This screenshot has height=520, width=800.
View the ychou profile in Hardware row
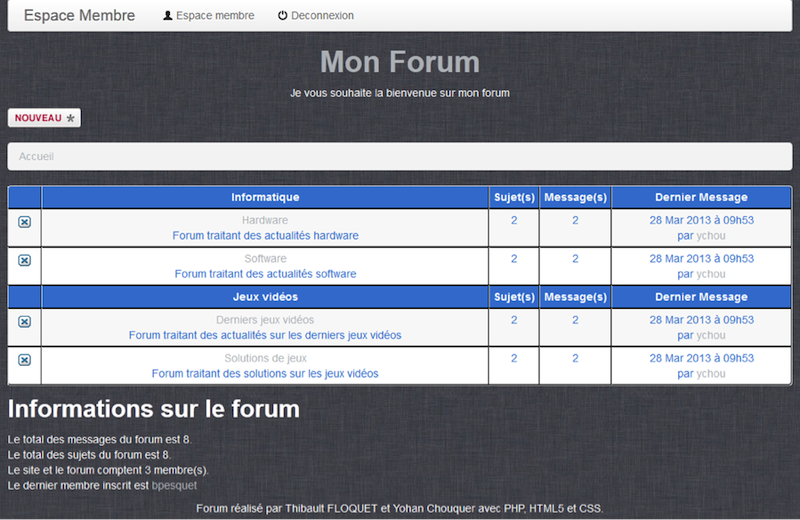710,236
